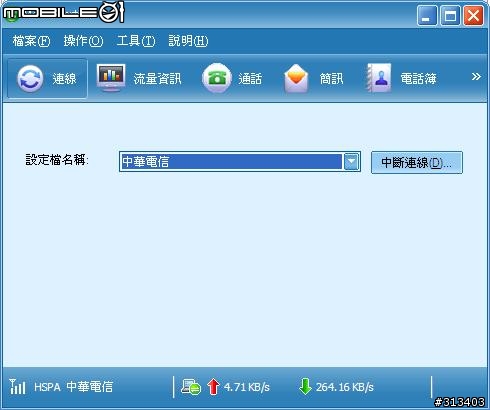Image resolution: width=490 pixels, height=410 pixels.
Task: Open the 檔案(F) menu
Action: coord(31,41)
